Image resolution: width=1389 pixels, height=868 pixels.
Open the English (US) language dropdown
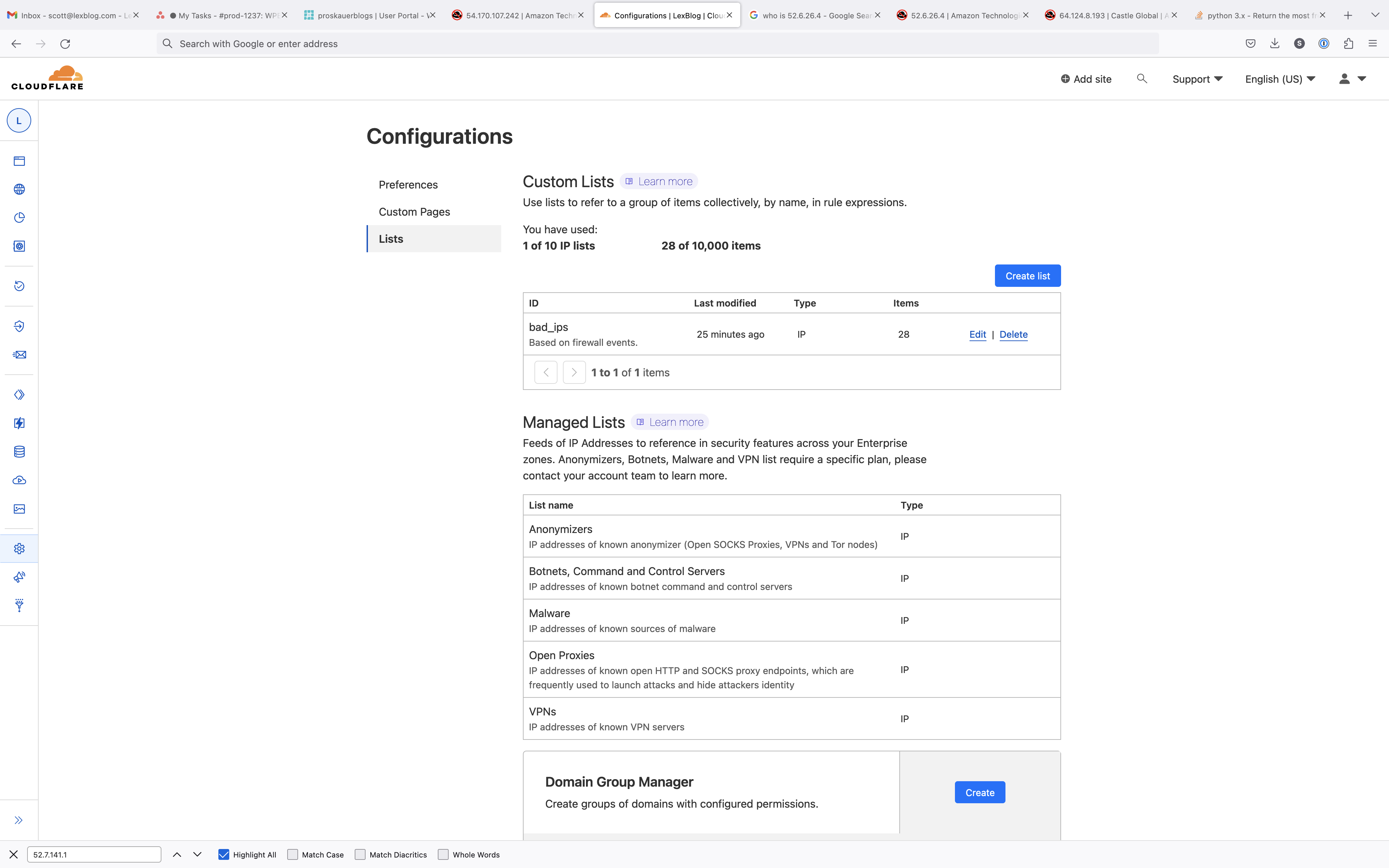click(x=1280, y=79)
